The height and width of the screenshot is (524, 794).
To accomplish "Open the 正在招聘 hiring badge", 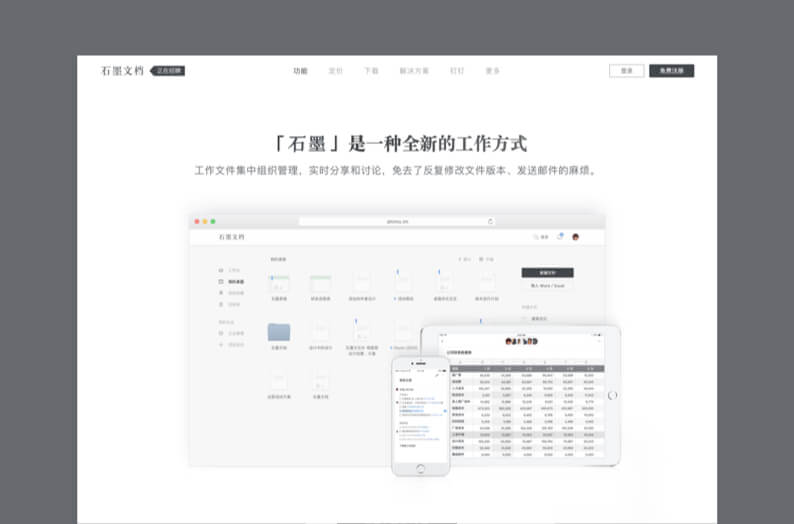I will [x=168, y=71].
